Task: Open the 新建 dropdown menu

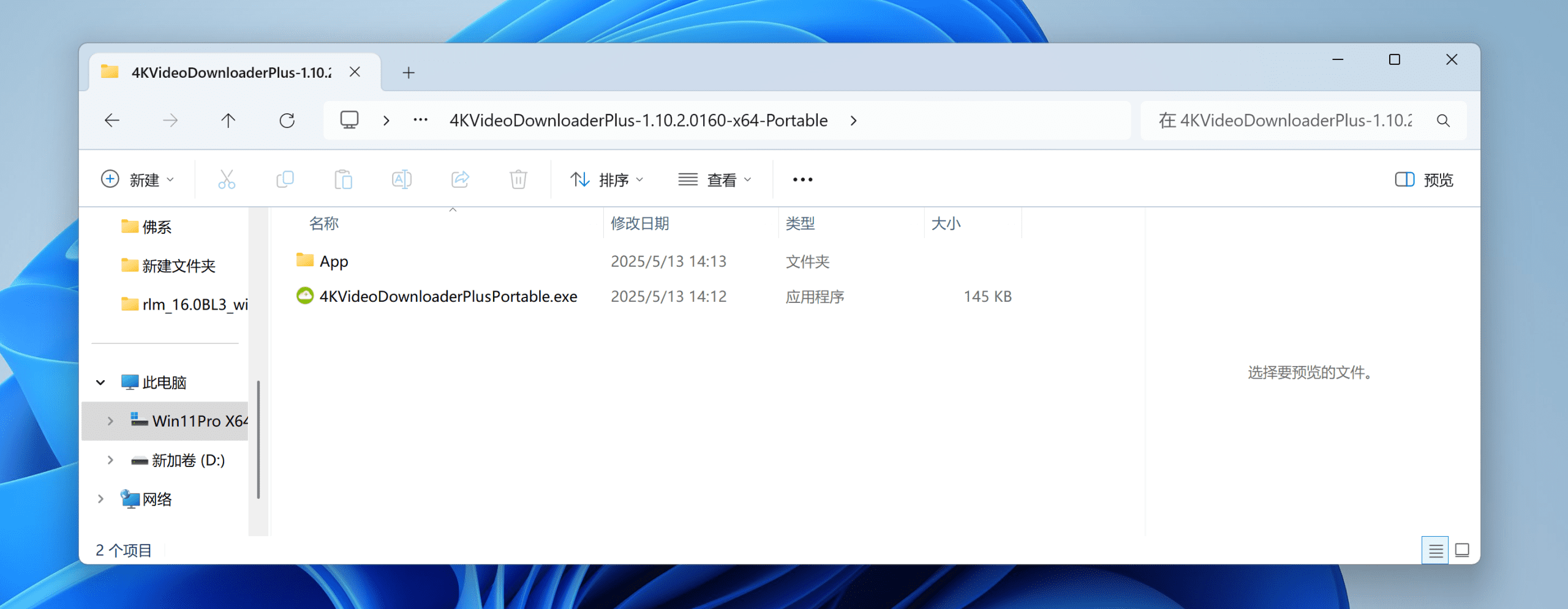Action: tap(138, 179)
